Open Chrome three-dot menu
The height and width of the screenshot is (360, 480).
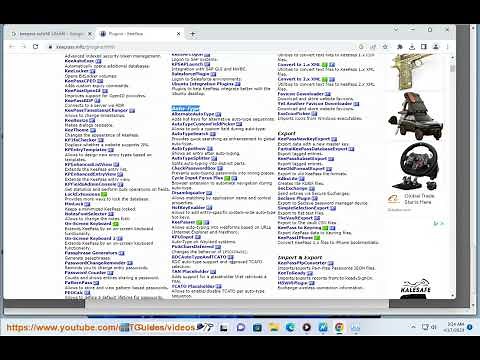[x=447, y=47]
